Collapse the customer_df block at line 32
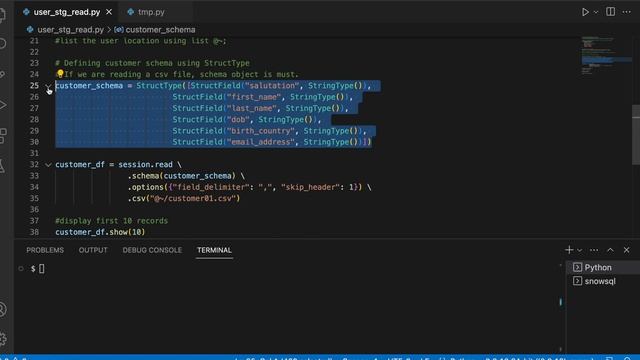Image resolution: width=640 pixels, height=360 pixels. pos(48,165)
